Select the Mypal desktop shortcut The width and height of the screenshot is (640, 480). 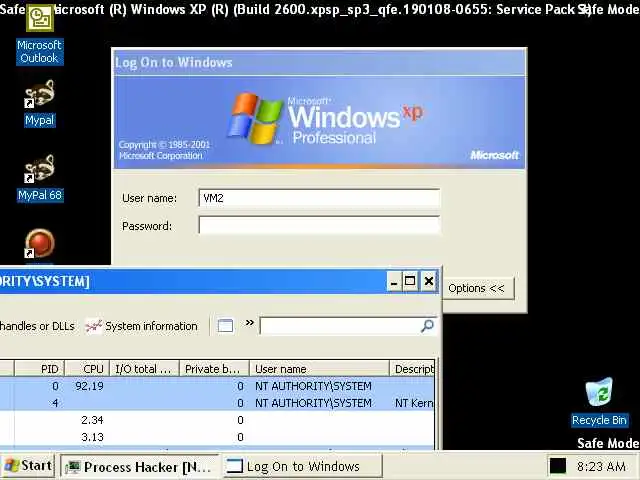pyautogui.click(x=40, y=103)
